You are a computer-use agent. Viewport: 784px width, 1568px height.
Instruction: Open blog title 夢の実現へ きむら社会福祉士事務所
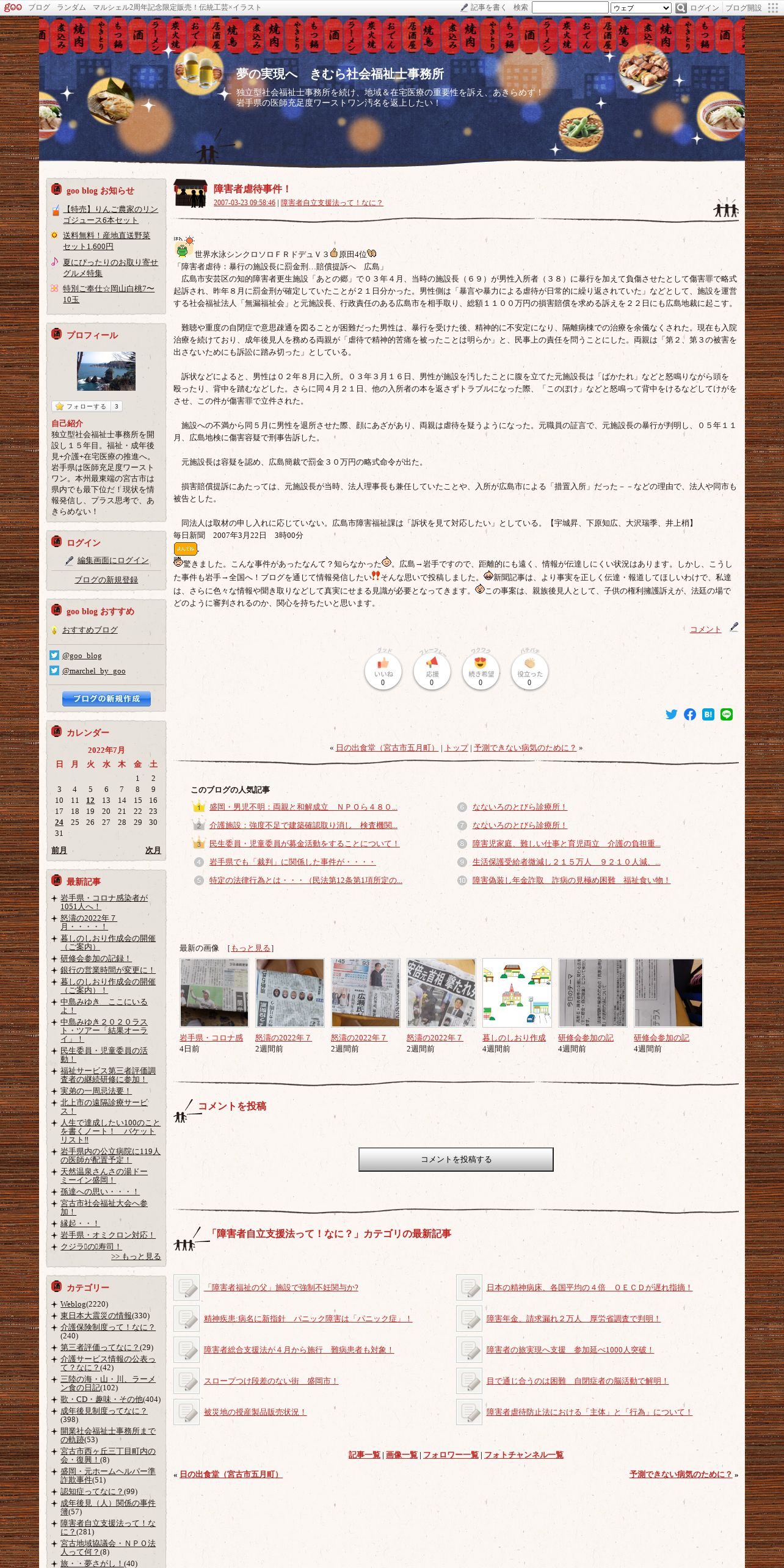tap(340, 74)
